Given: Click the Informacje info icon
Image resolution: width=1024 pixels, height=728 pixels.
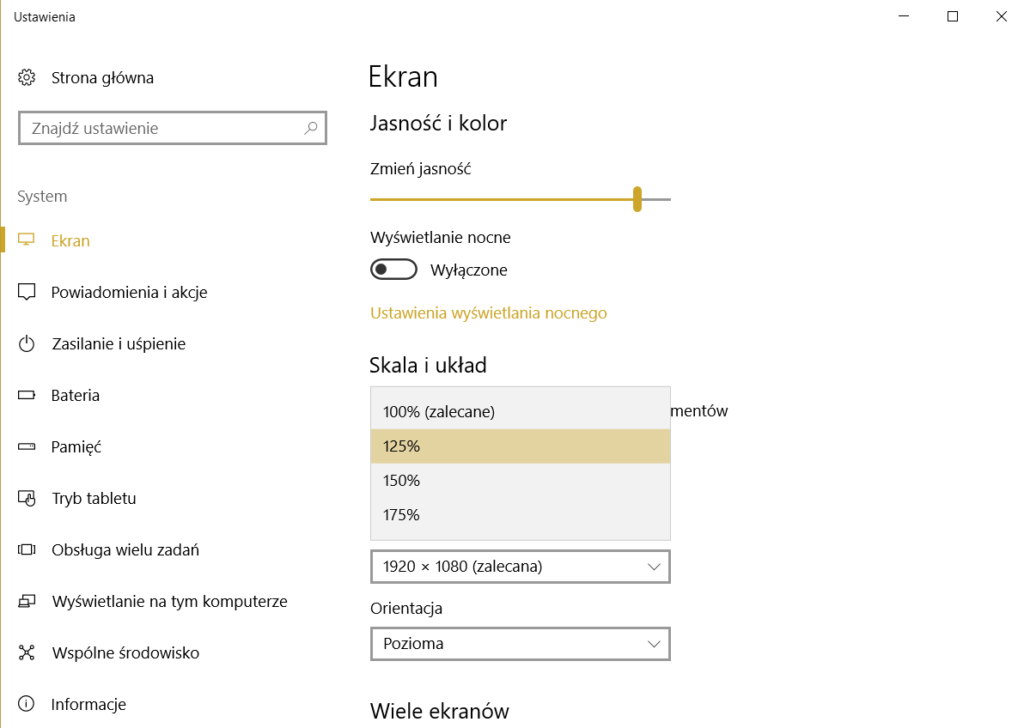Looking at the screenshot, I should pyautogui.click(x=26, y=704).
